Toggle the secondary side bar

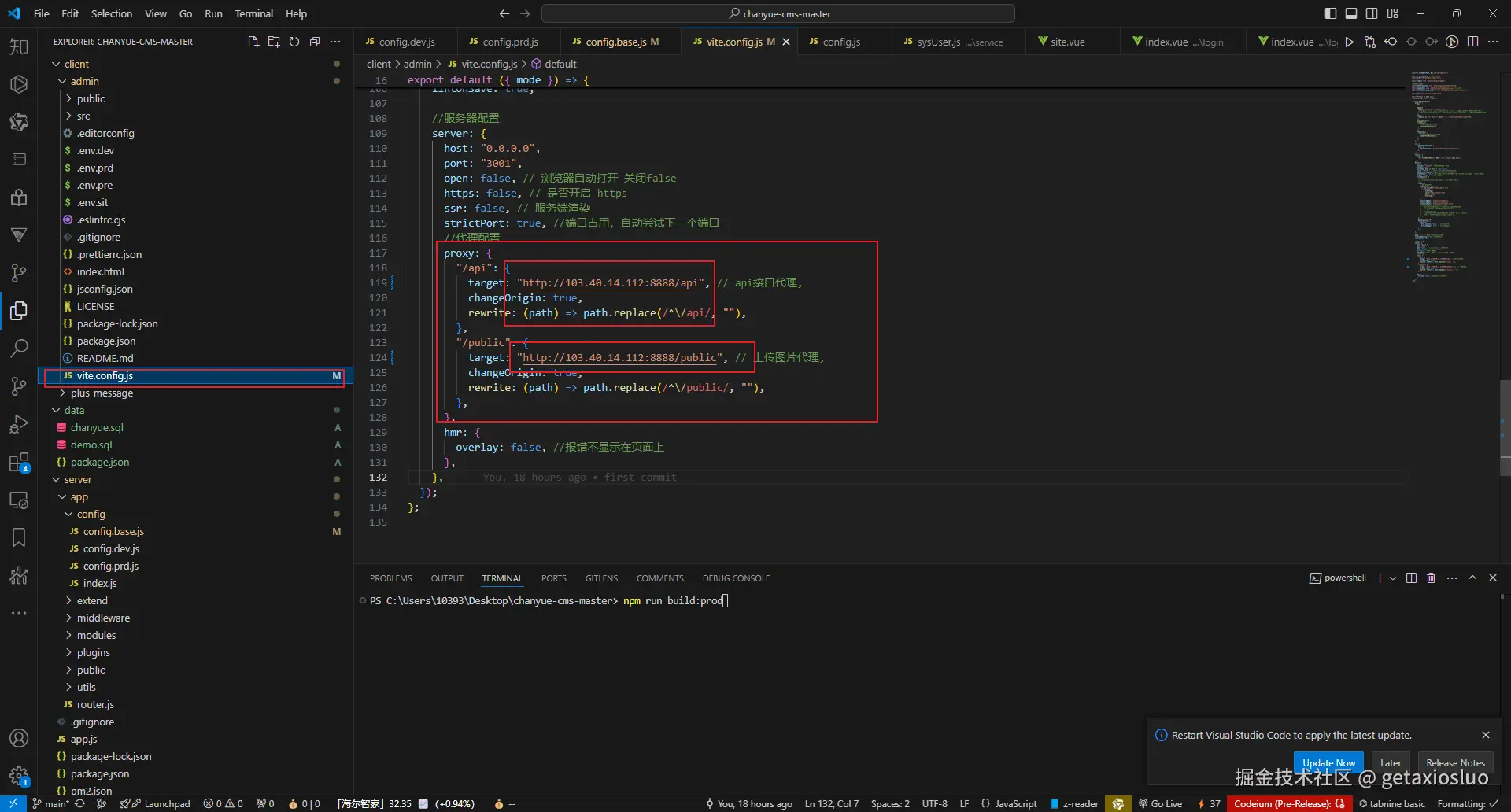pos(1372,13)
